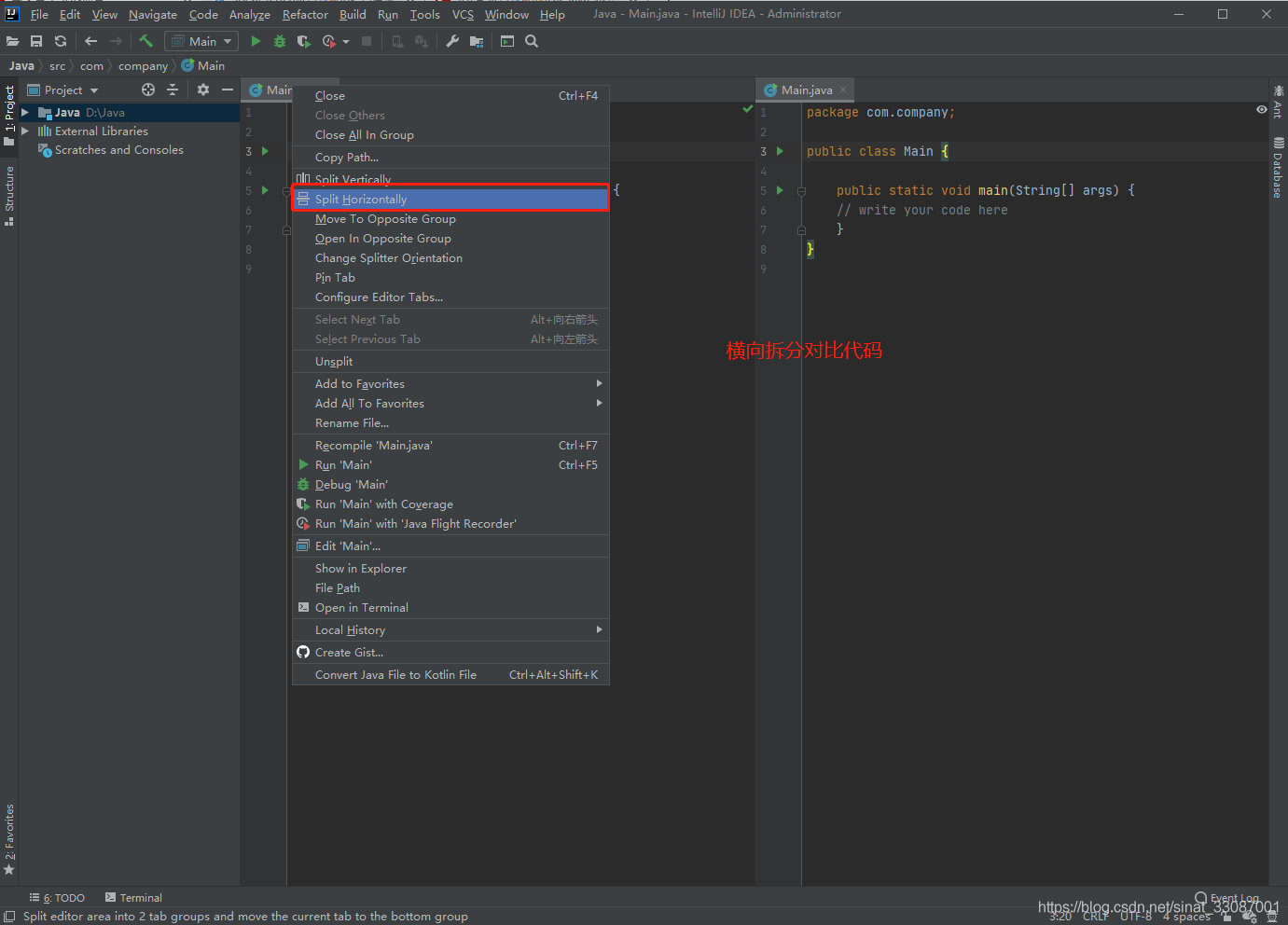Open Settings with the wrench icon
The width and height of the screenshot is (1288, 925).
pos(452,41)
